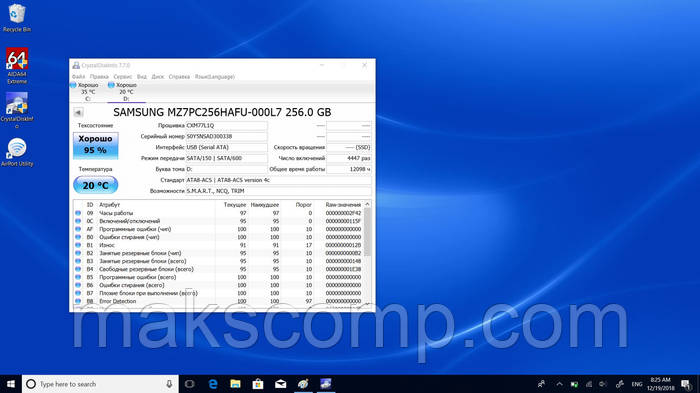The width and height of the screenshot is (700, 393).
Task: Click the Type here to search box
Action: click(x=100, y=384)
